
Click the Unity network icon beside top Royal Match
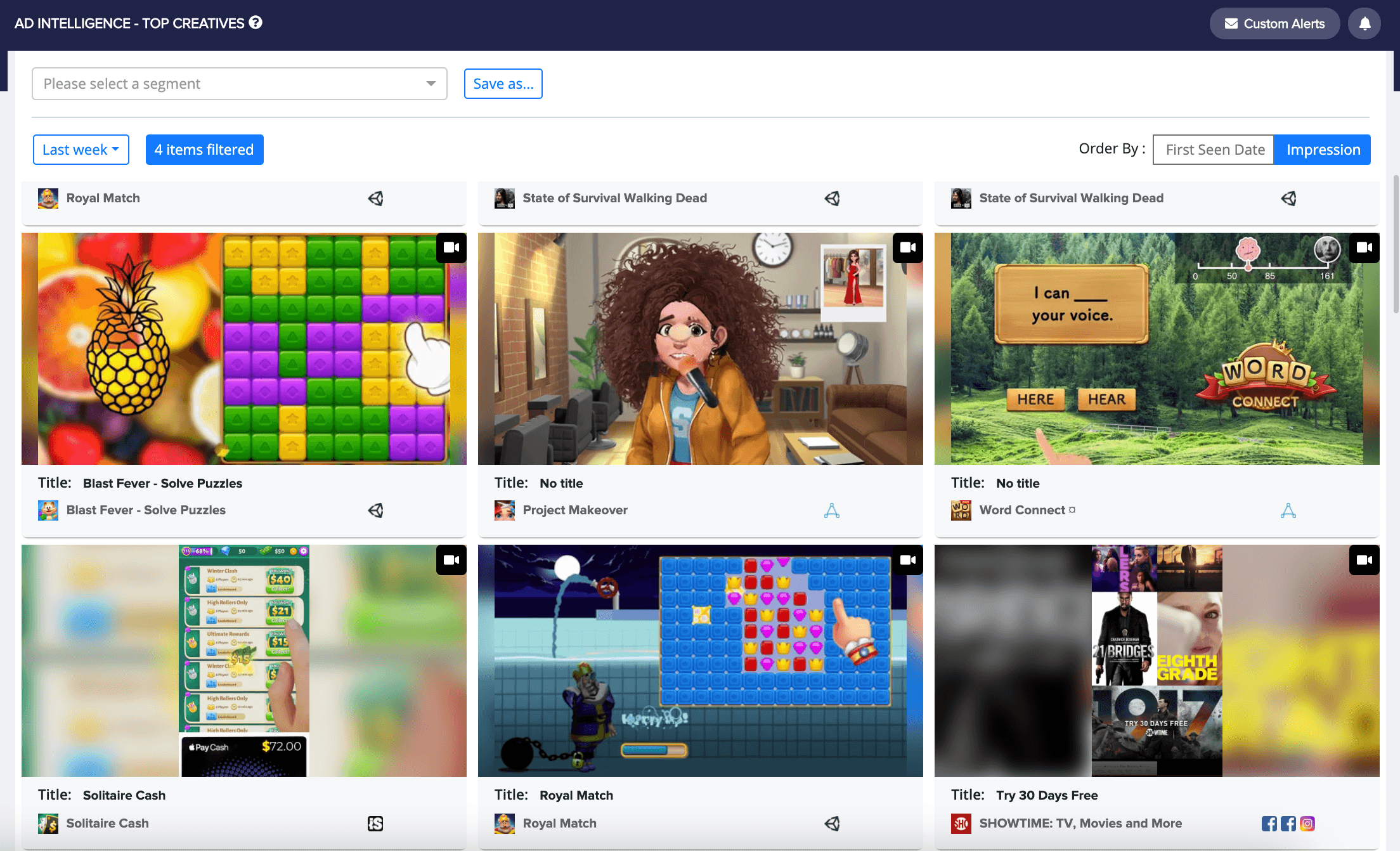pos(375,198)
